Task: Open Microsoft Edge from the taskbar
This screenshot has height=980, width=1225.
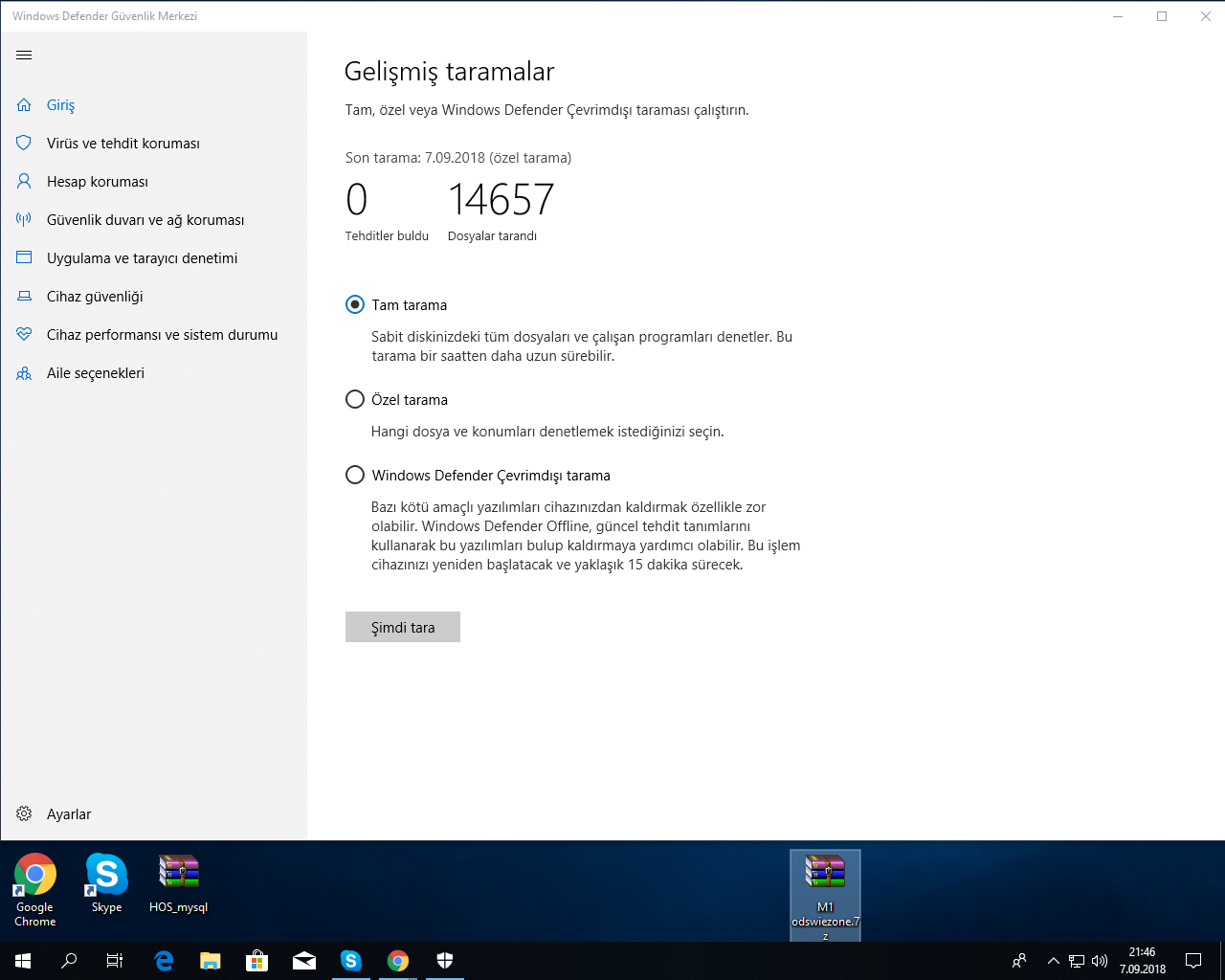Action: pyautogui.click(x=164, y=961)
